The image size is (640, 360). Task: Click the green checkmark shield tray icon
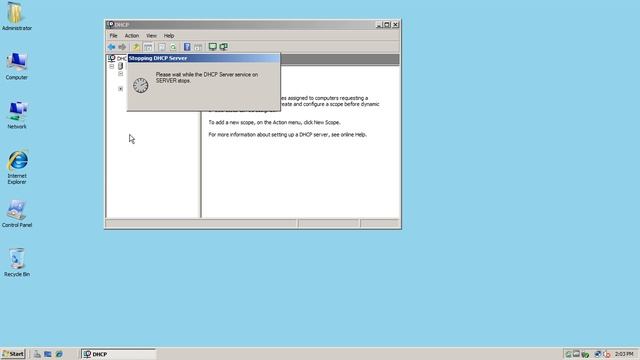click(585, 354)
